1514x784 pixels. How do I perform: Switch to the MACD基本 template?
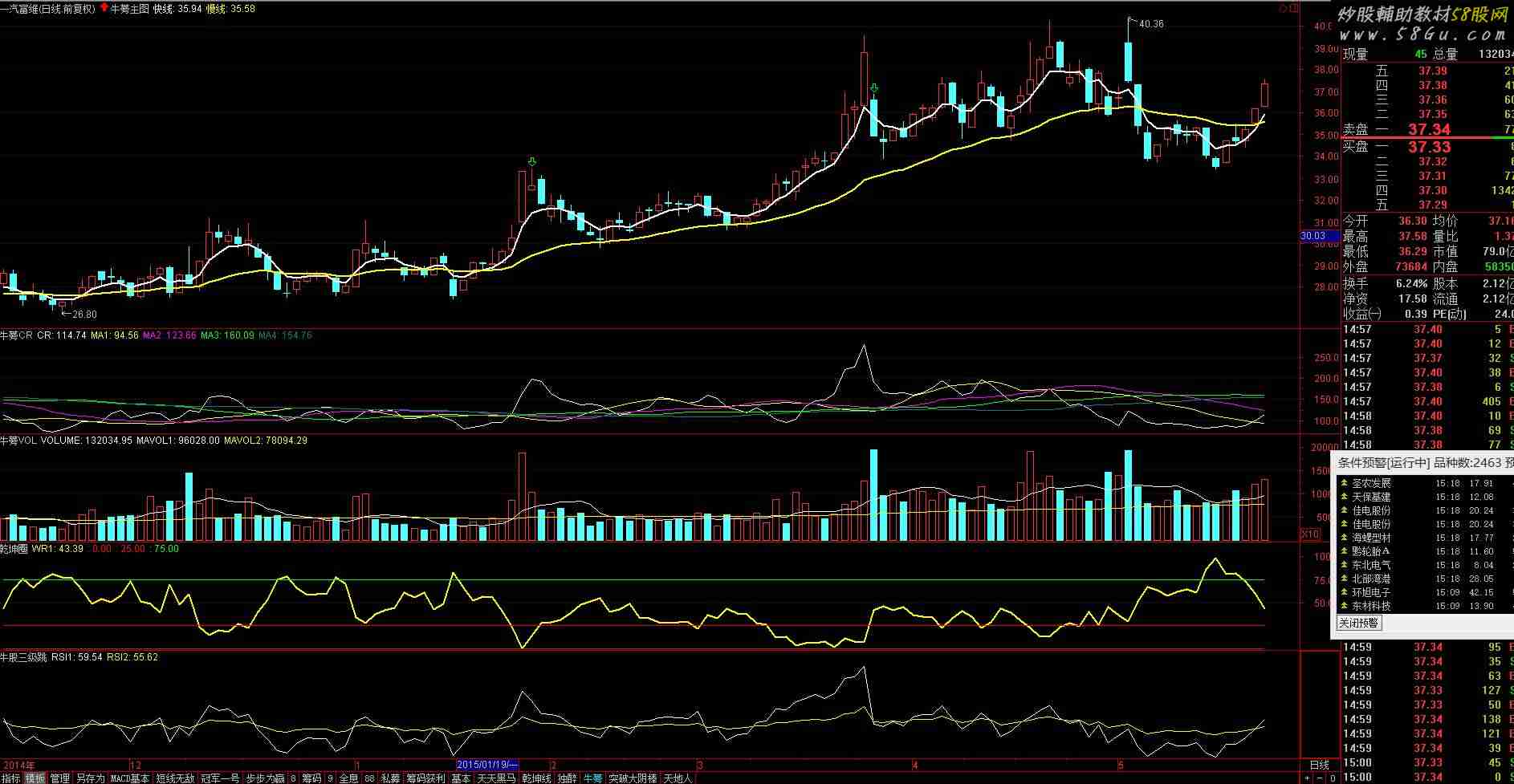129,778
